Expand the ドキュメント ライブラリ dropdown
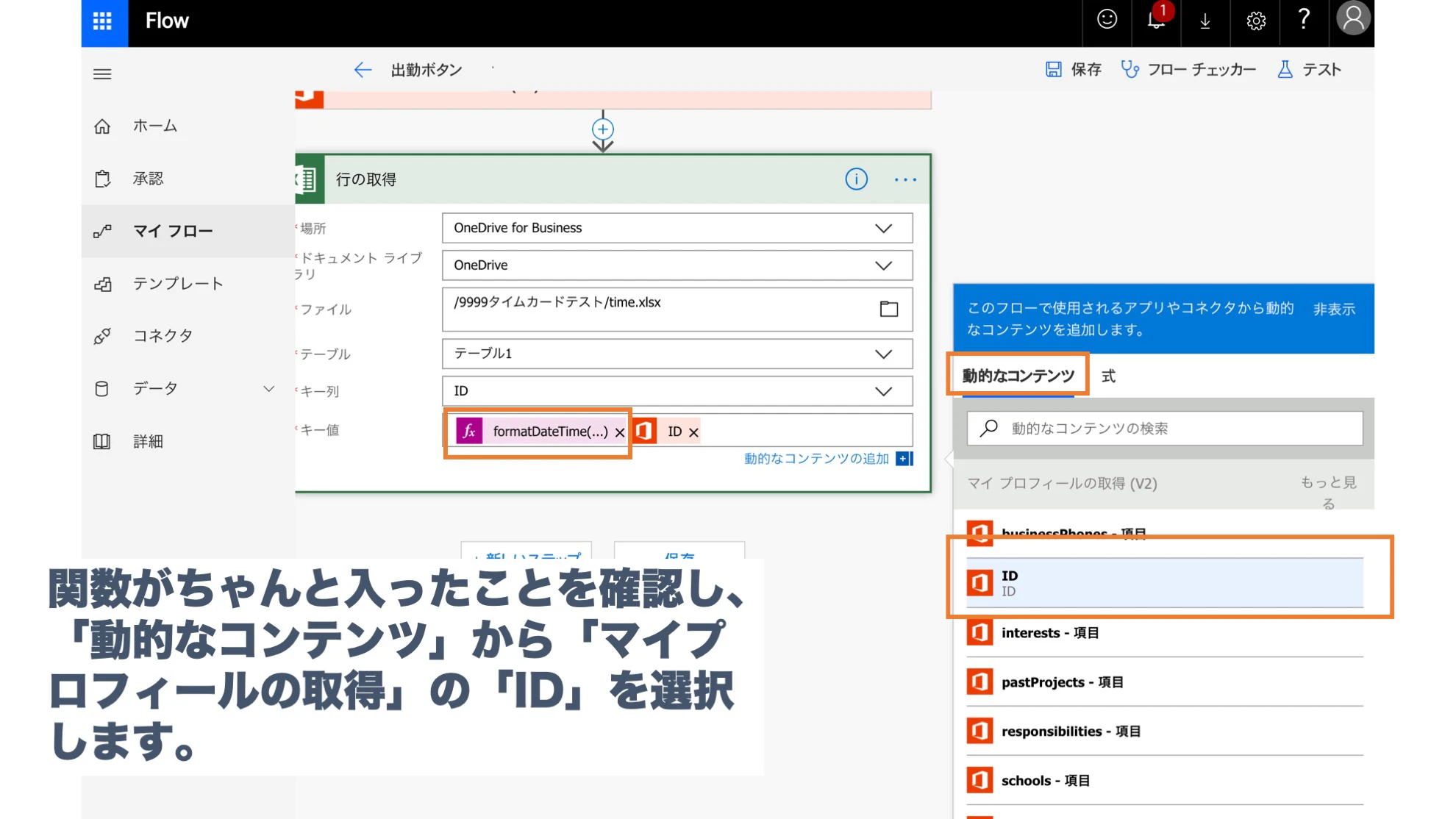 884,265
